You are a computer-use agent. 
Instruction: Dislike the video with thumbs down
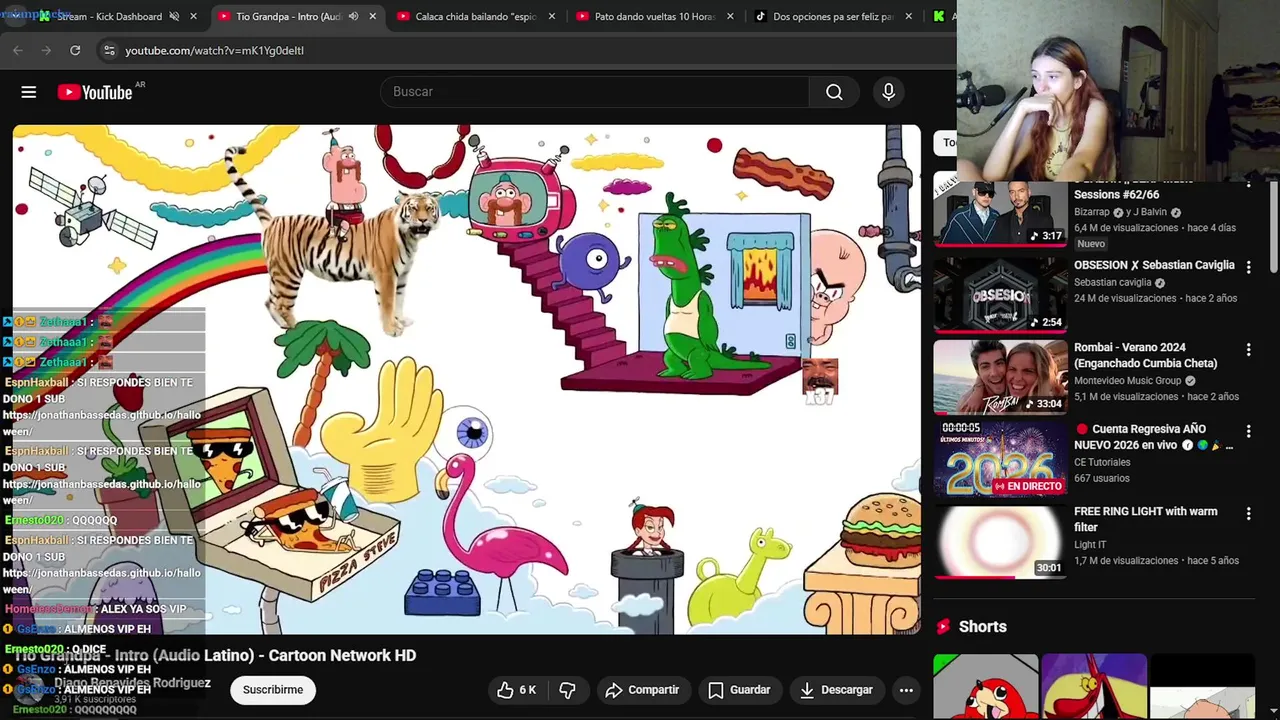point(567,690)
